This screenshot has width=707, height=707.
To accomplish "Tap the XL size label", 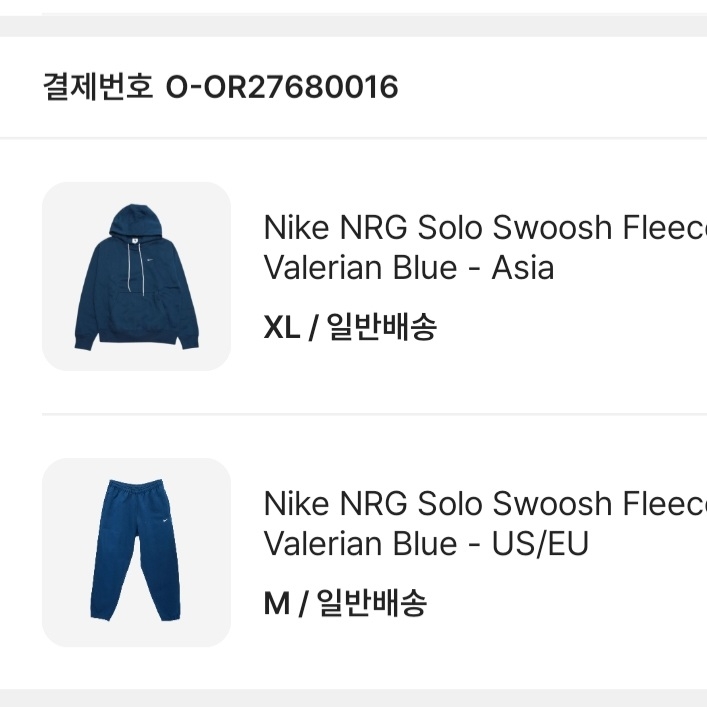I will point(281,328).
